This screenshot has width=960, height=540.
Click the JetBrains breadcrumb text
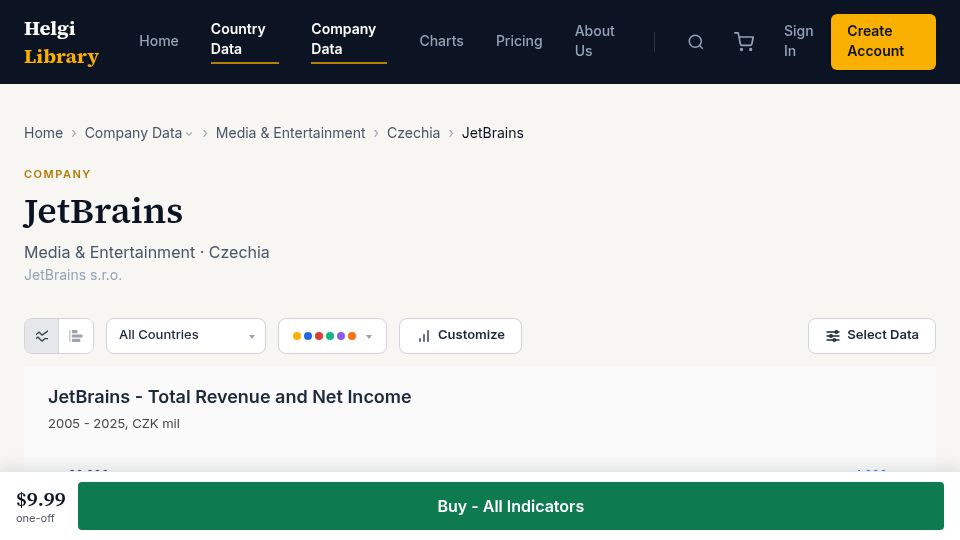point(493,133)
